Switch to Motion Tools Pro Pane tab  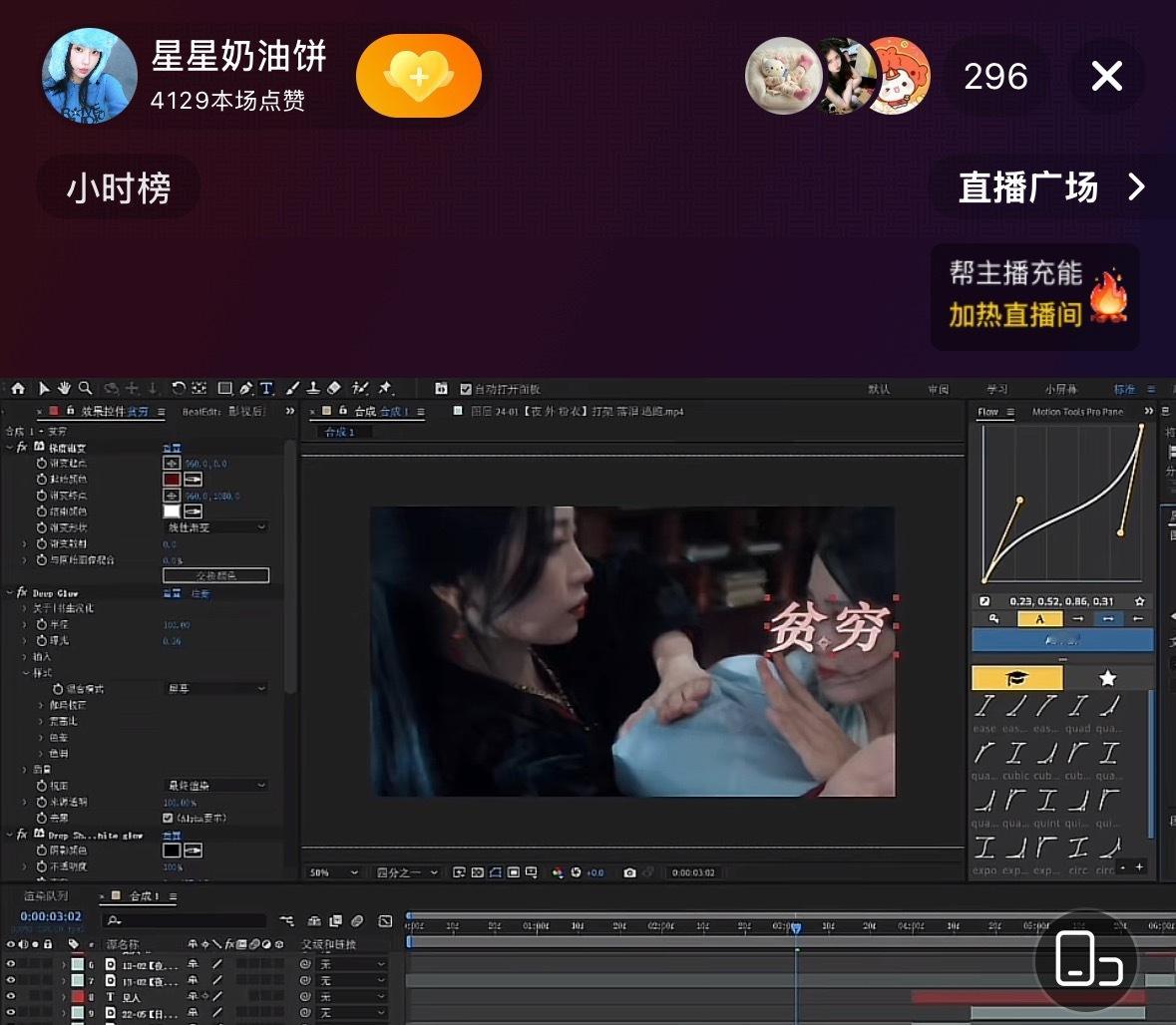coord(1077,412)
